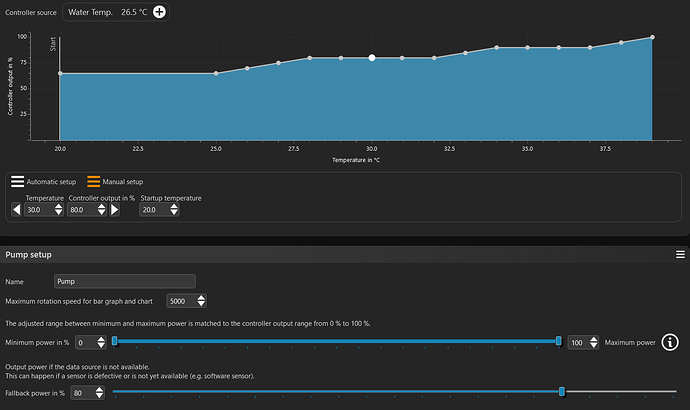The image size is (690, 410).
Task: Click the maximum power handle on range slider
Action: tap(558, 342)
